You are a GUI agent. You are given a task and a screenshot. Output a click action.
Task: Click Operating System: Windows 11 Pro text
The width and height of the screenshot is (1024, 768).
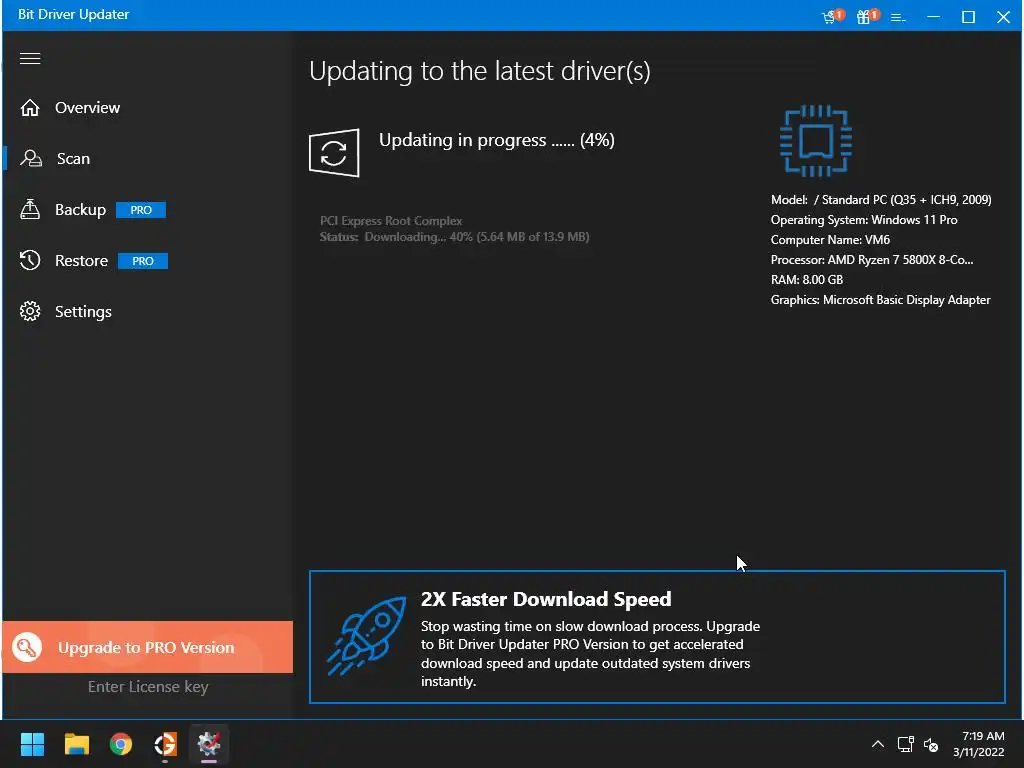864,220
